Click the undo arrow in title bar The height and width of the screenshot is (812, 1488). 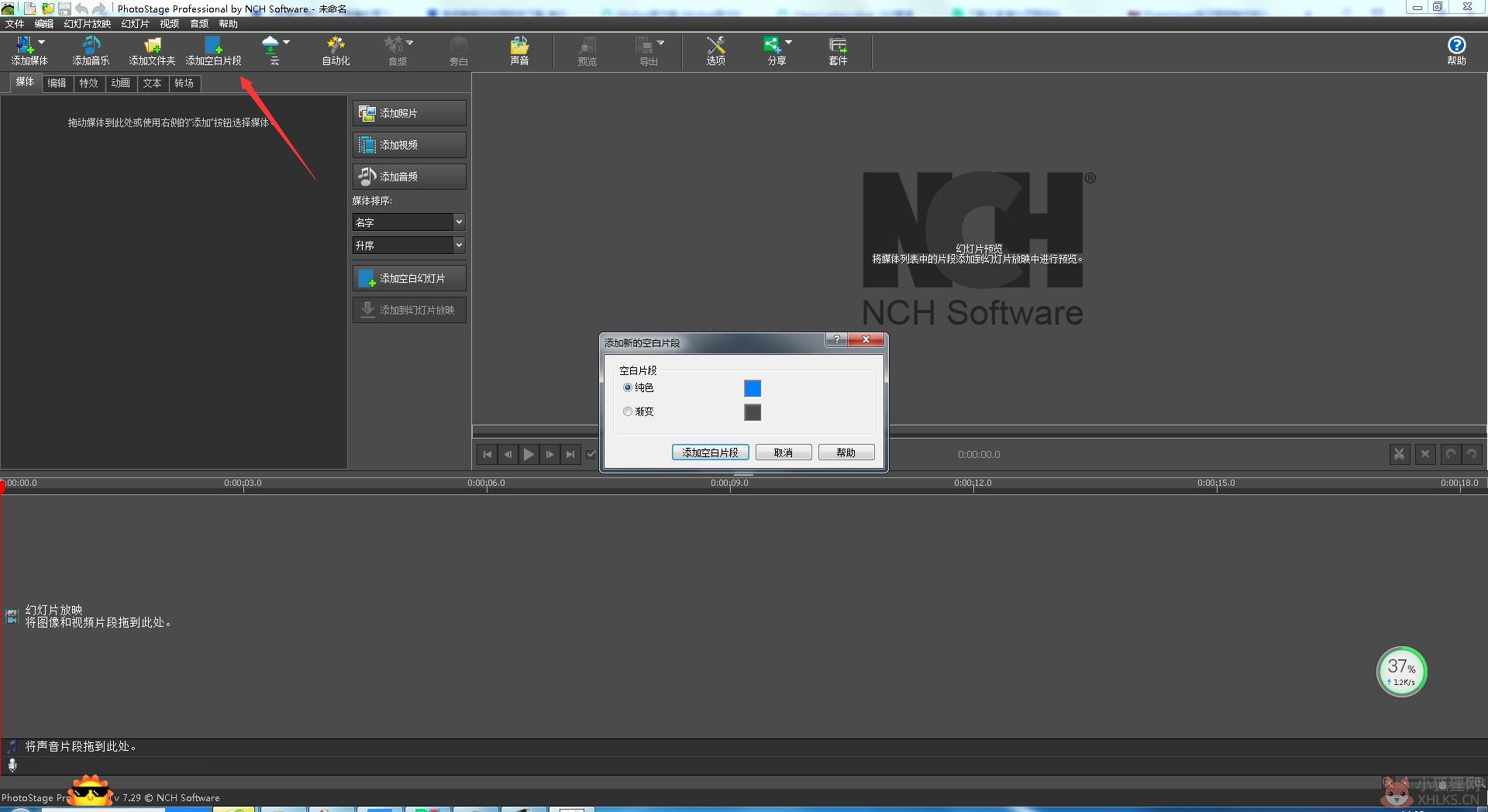point(81,9)
